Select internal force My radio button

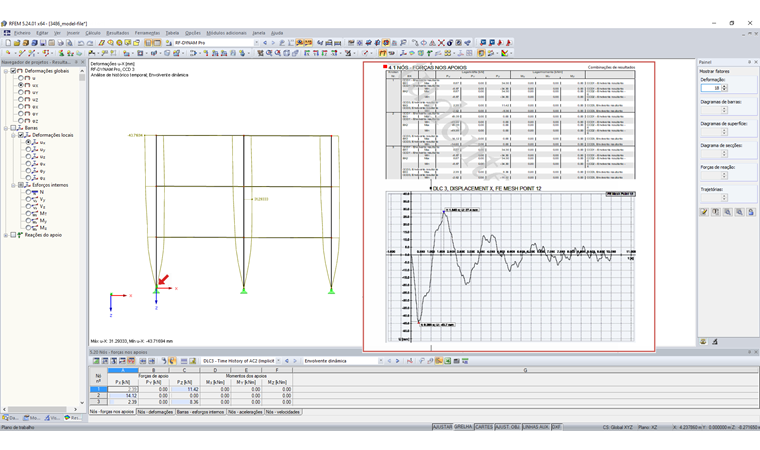[28, 221]
